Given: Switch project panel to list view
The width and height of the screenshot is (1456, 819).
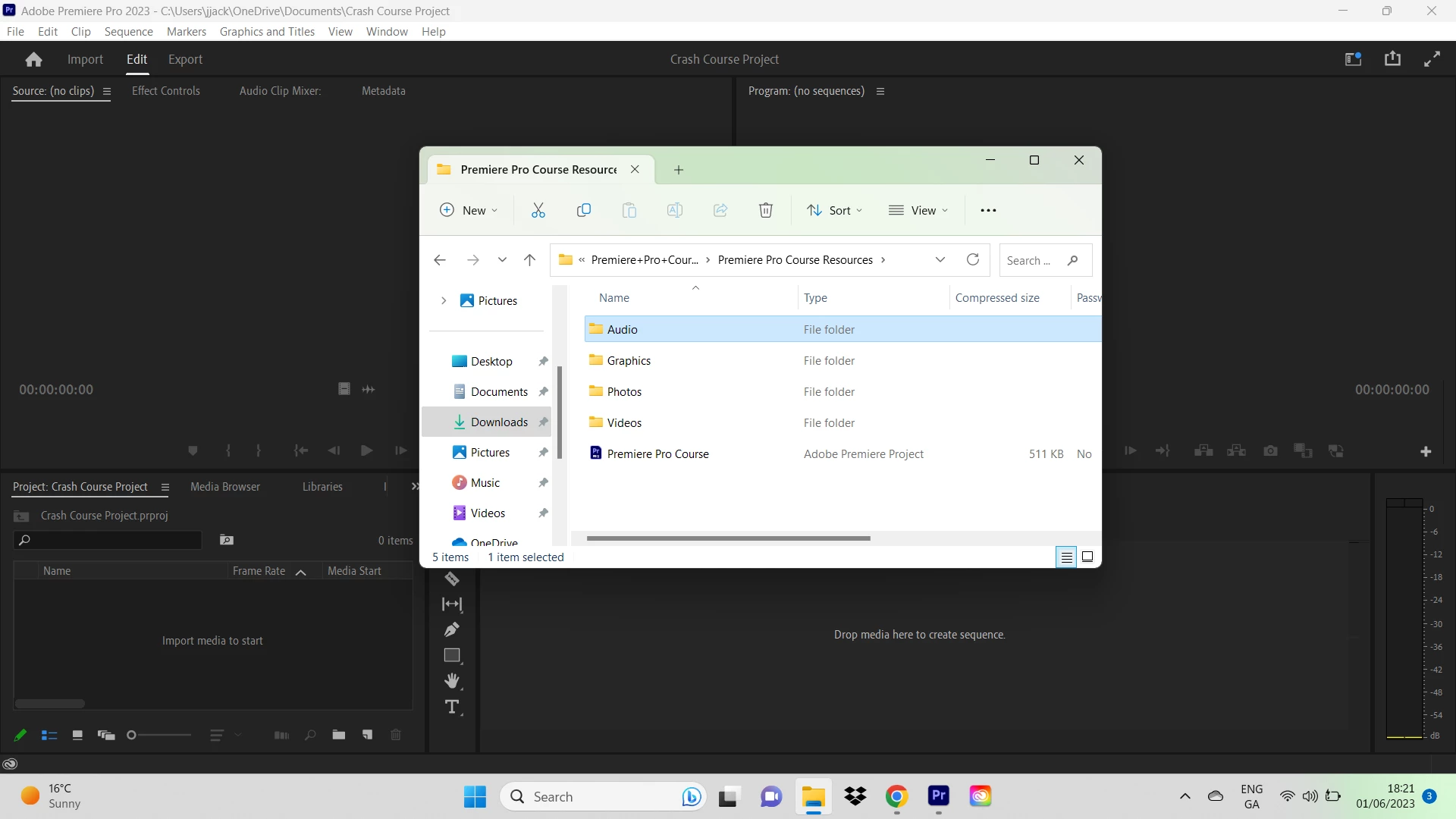Looking at the screenshot, I should coord(49,735).
